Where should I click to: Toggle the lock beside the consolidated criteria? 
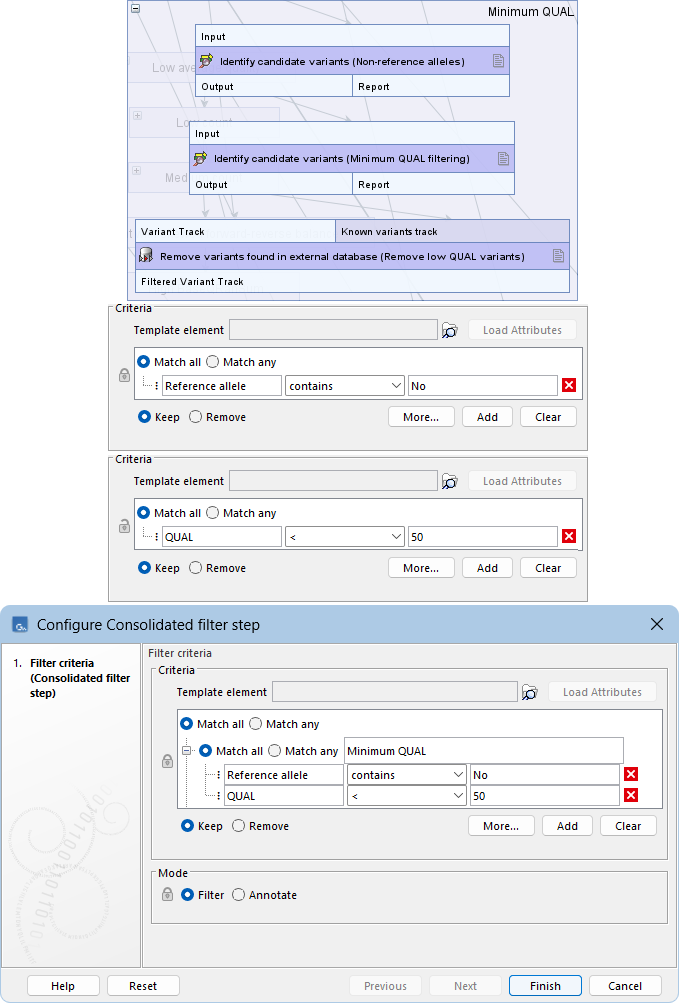(x=168, y=761)
